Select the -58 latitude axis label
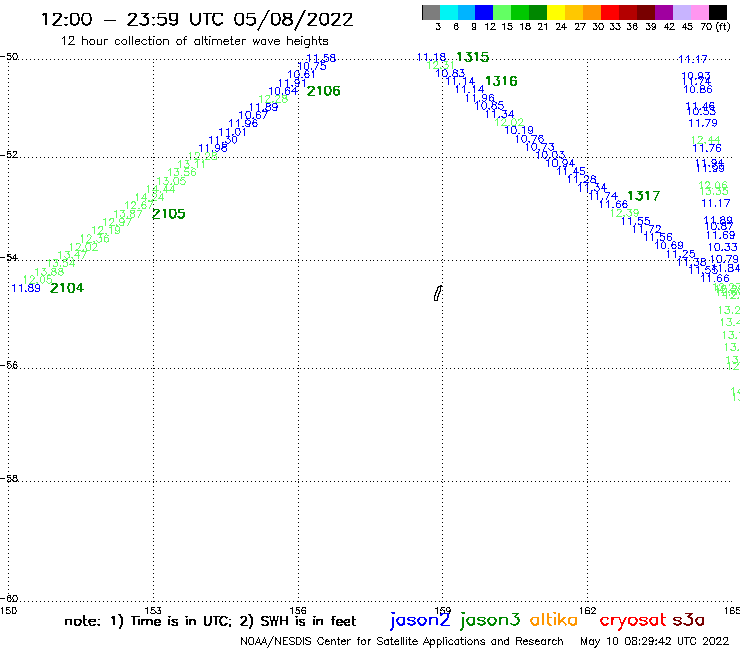 (x=9, y=478)
